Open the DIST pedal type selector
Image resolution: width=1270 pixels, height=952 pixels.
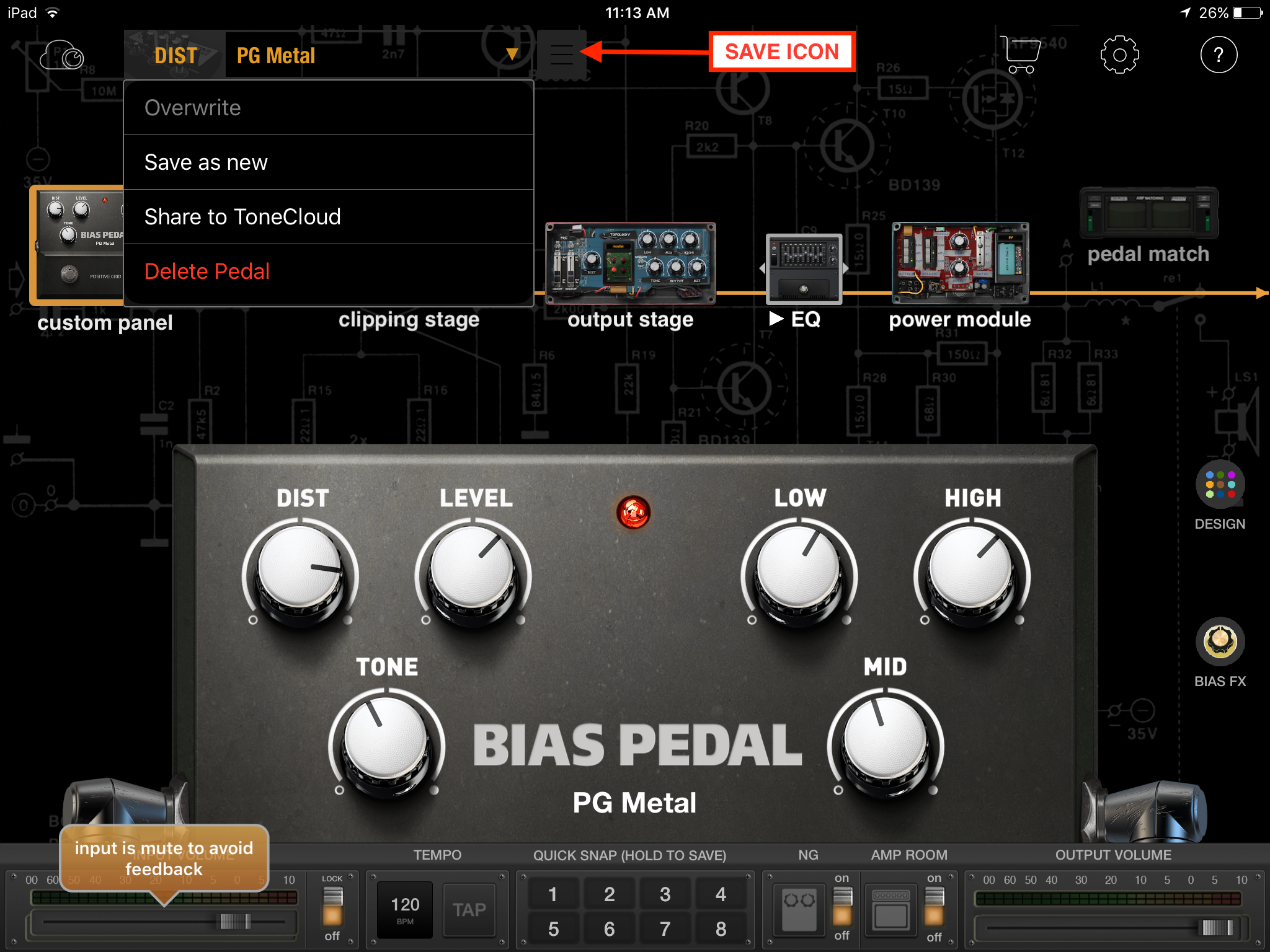click(x=175, y=55)
